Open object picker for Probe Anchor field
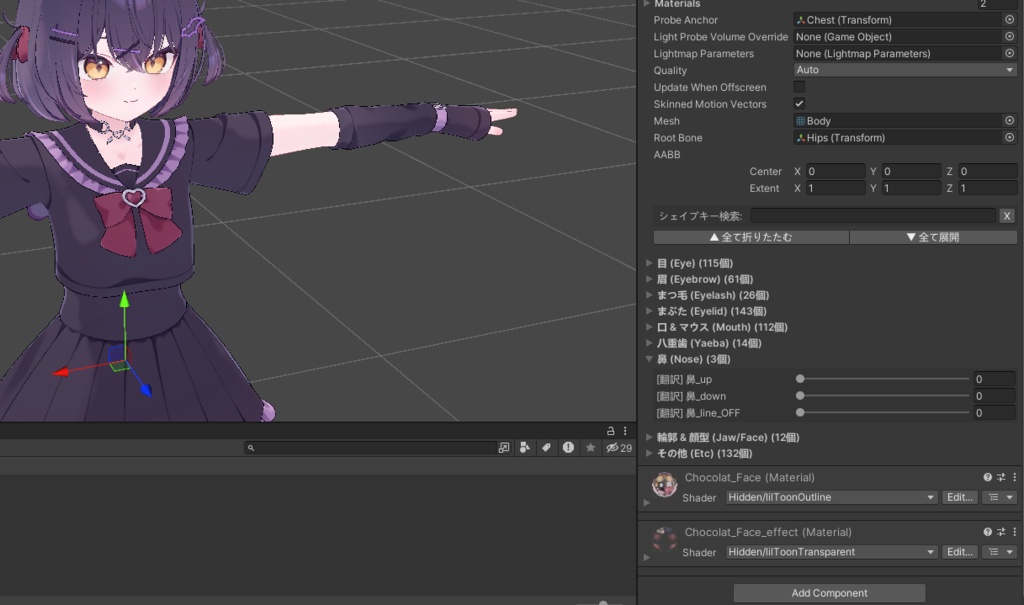Viewport: 1024px width, 605px height. point(1009,20)
